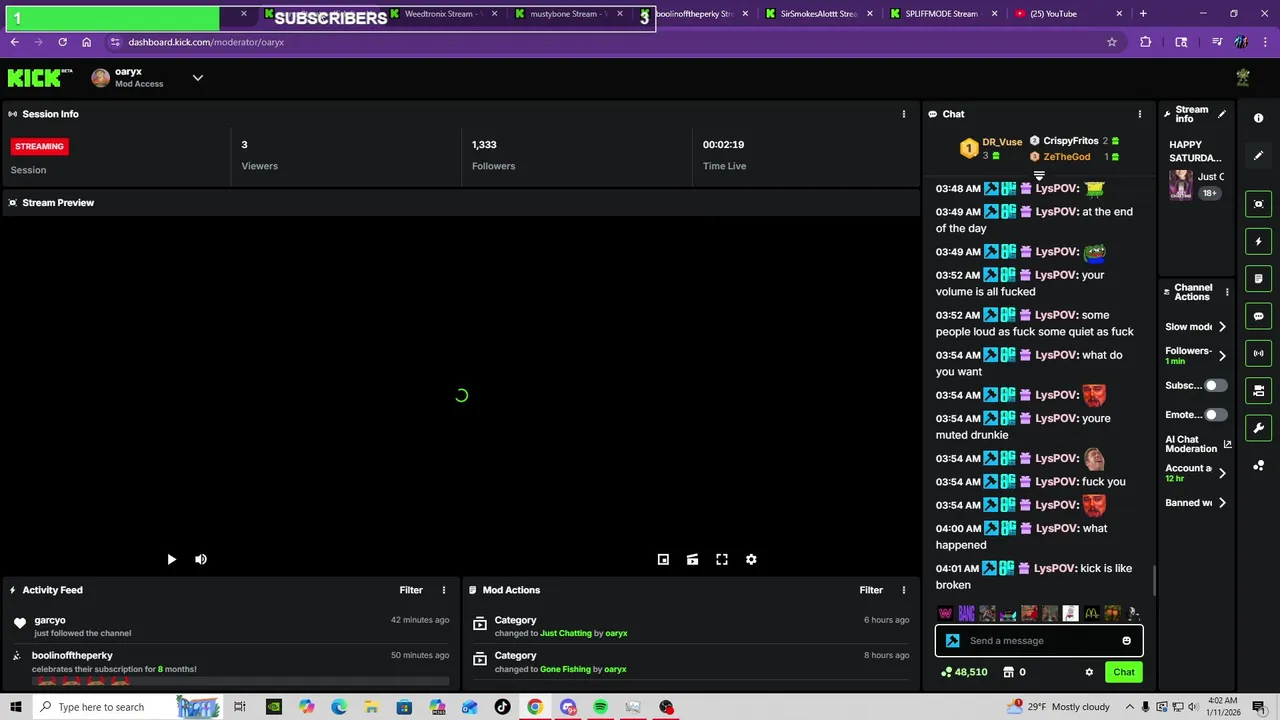Collapse the chat leaderboard handle
Screen dimensions: 1280x720
pyautogui.click(x=1039, y=176)
